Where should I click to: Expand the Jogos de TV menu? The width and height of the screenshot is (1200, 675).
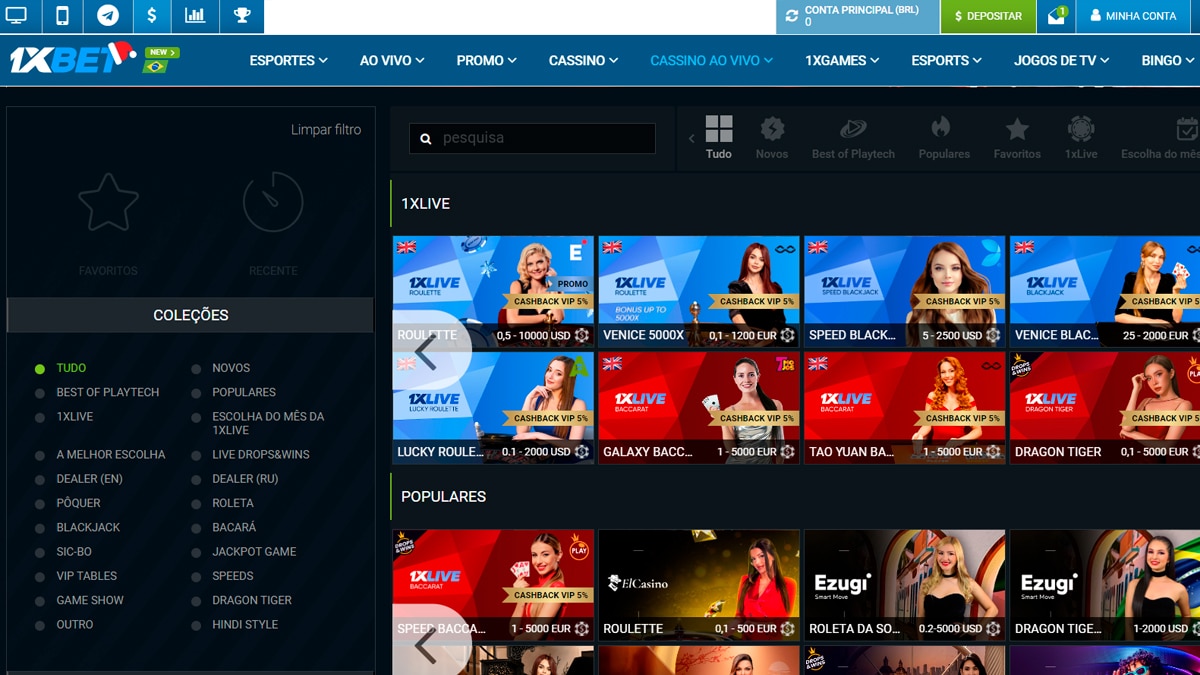coord(1061,60)
